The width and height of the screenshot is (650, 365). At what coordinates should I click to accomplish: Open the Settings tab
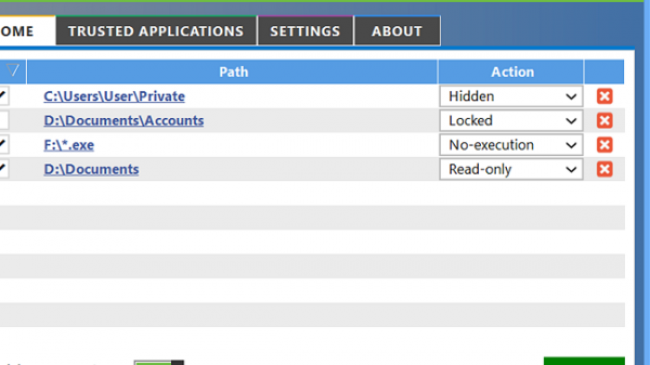click(305, 31)
